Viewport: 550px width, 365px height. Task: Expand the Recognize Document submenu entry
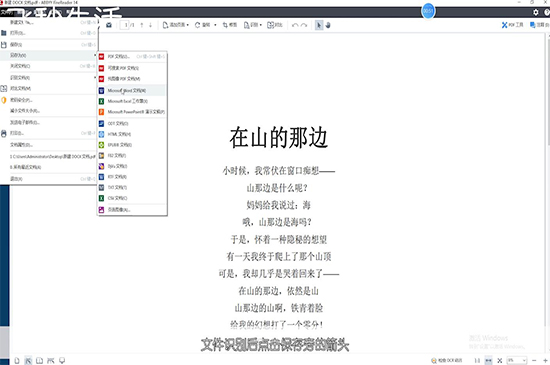[x=49, y=77]
